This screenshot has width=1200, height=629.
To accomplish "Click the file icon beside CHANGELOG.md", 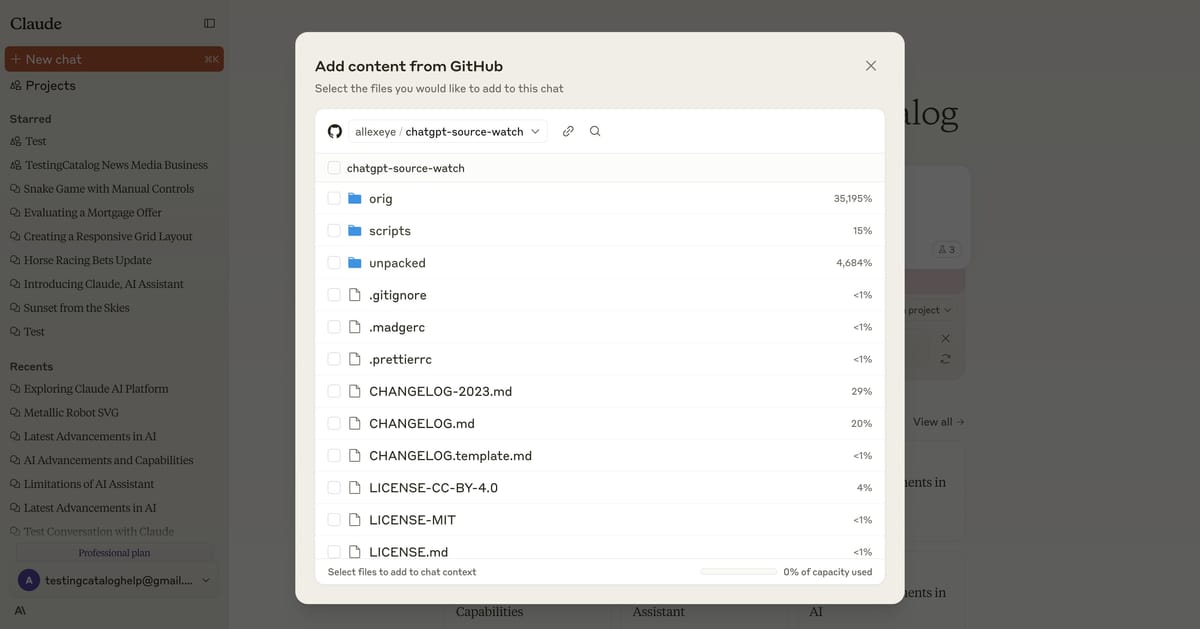I will click(355, 423).
